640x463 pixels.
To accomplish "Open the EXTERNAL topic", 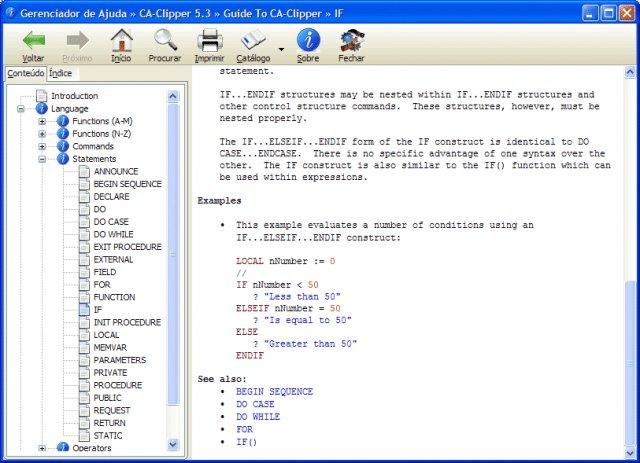I will tap(113, 260).
